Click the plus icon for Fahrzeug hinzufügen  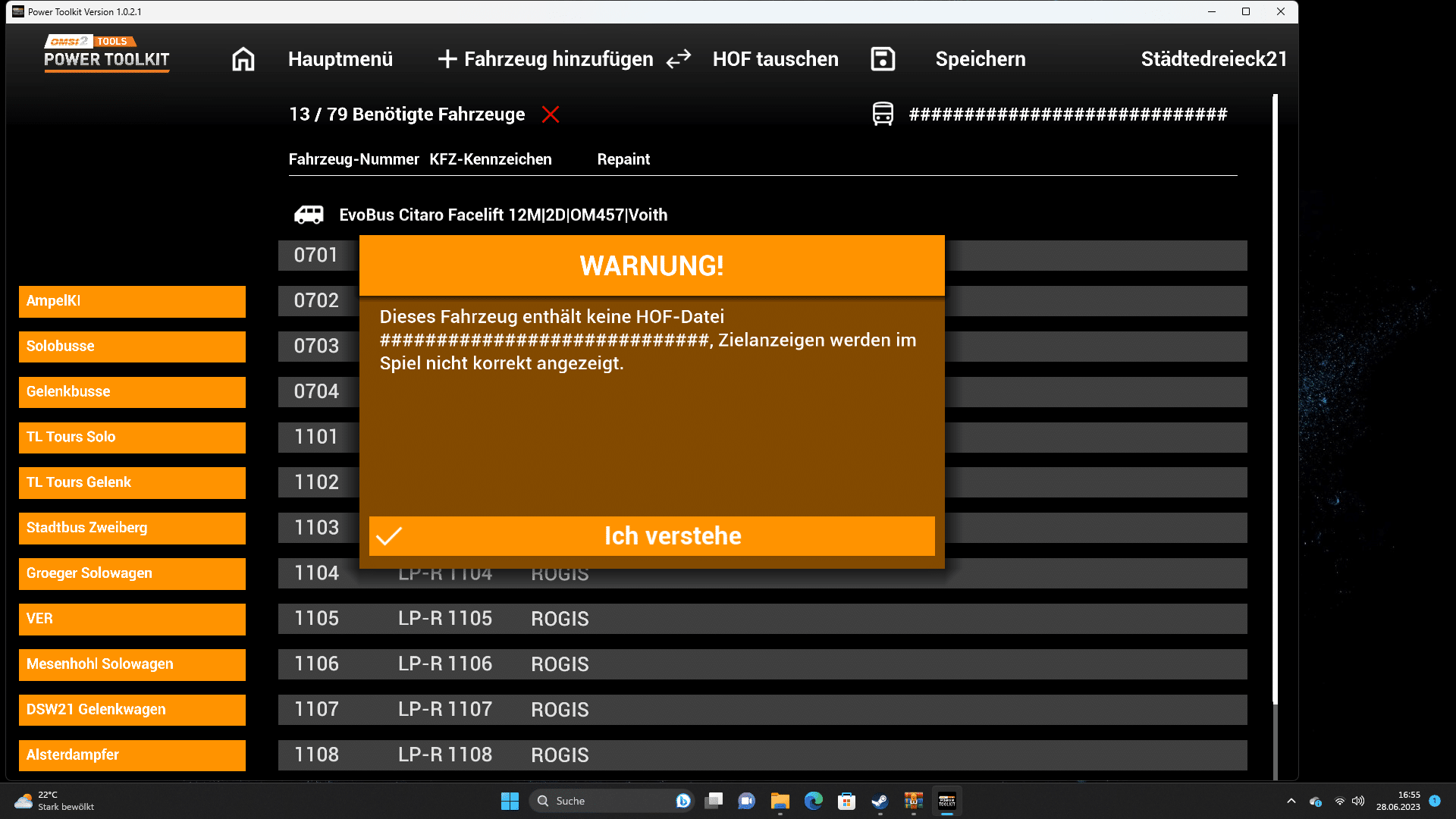point(447,59)
